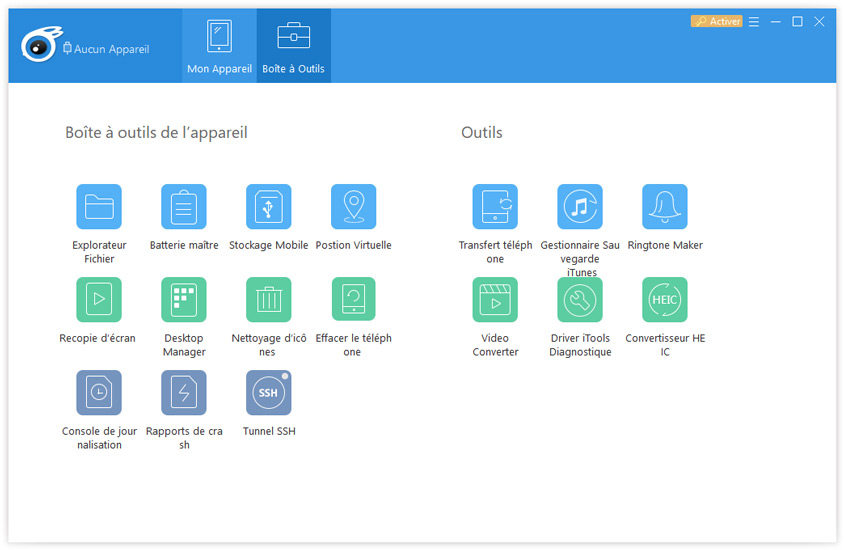
Task: Open the Video Converter tool
Action: tap(495, 300)
